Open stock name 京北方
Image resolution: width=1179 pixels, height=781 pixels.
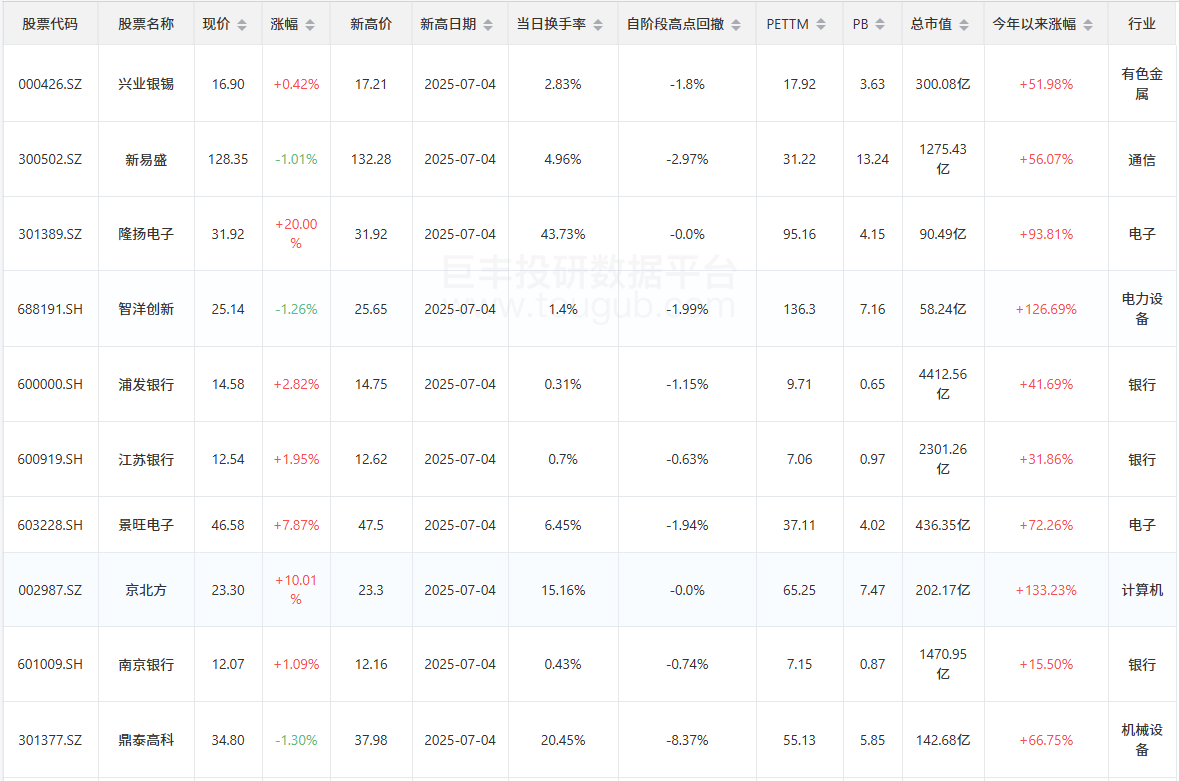tap(146, 590)
